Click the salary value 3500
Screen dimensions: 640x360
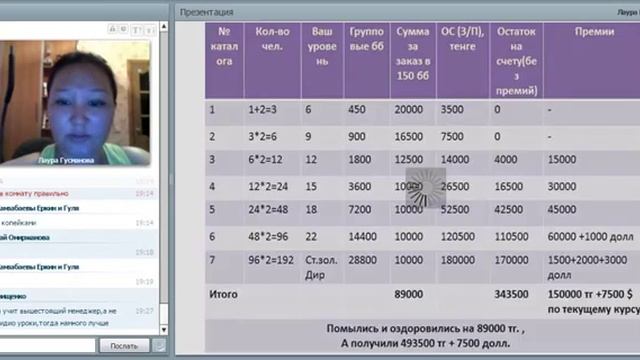(x=452, y=109)
